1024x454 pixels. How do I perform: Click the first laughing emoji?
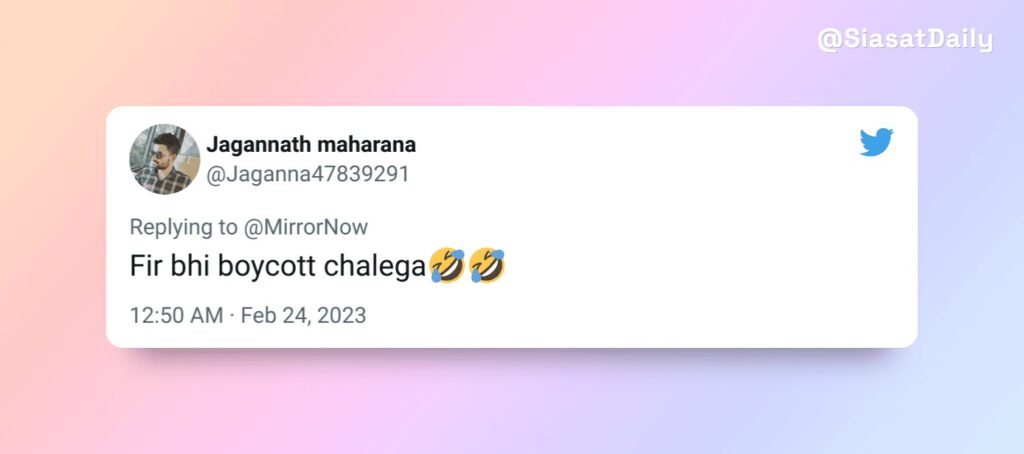click(447, 265)
